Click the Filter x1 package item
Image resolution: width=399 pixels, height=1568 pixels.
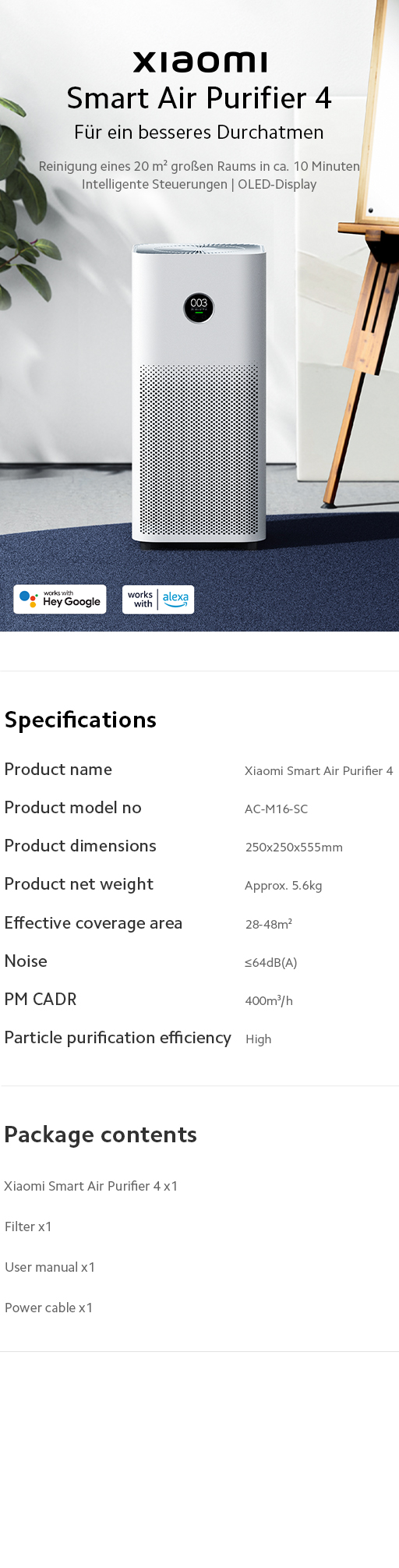[28, 1226]
